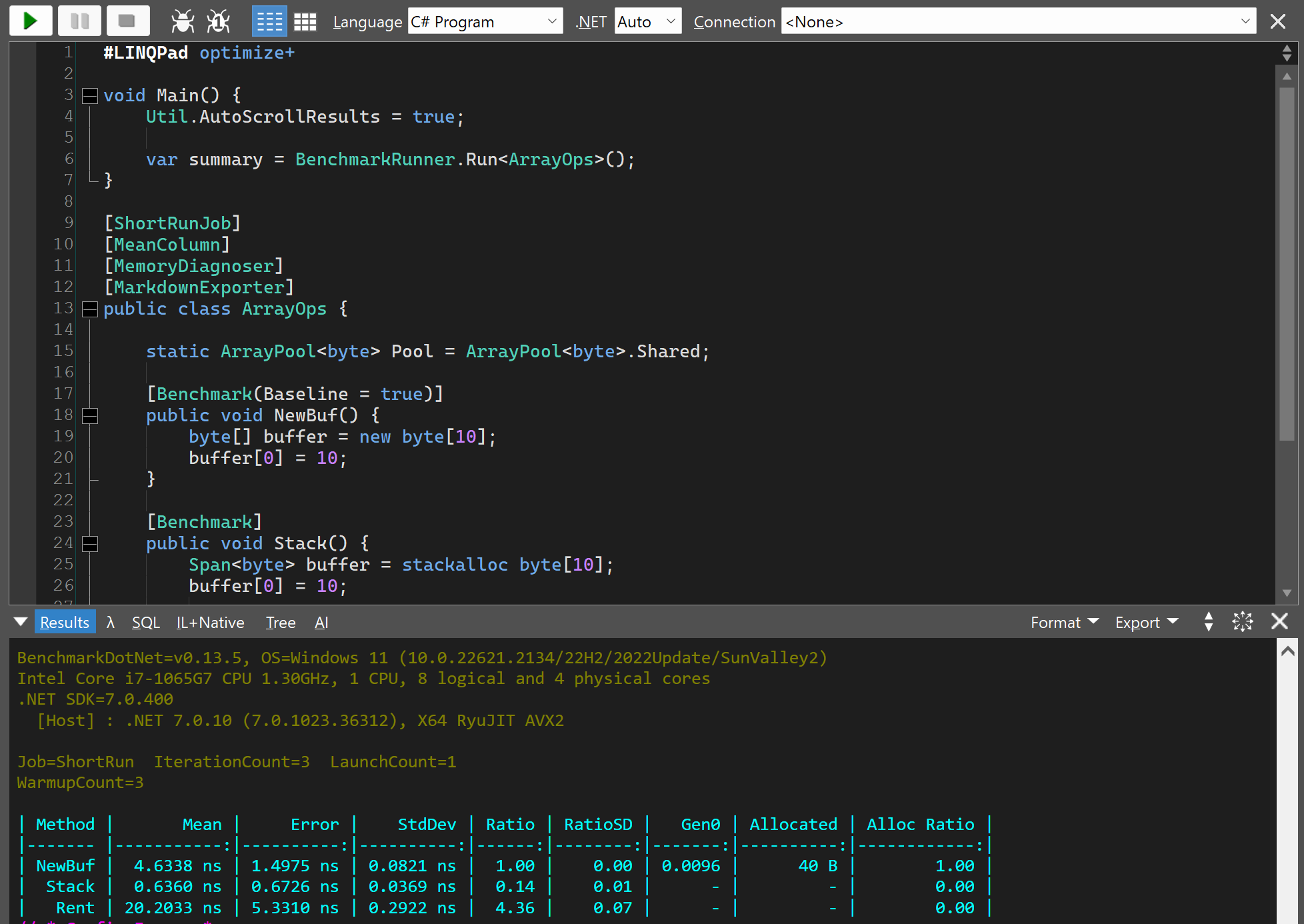Click the second debug bug icon
The height and width of the screenshot is (924, 1304).
pos(218,21)
